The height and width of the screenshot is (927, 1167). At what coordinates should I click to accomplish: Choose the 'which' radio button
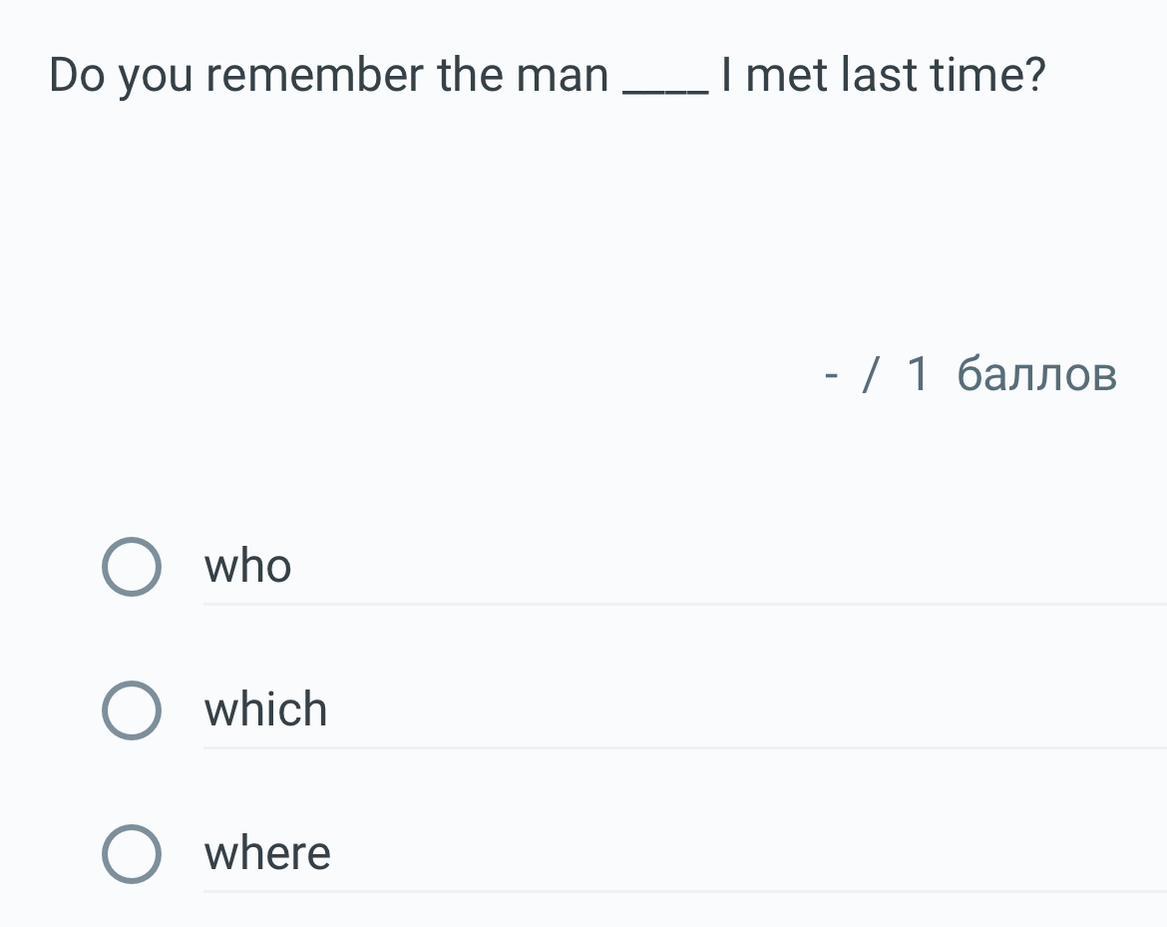(131, 711)
